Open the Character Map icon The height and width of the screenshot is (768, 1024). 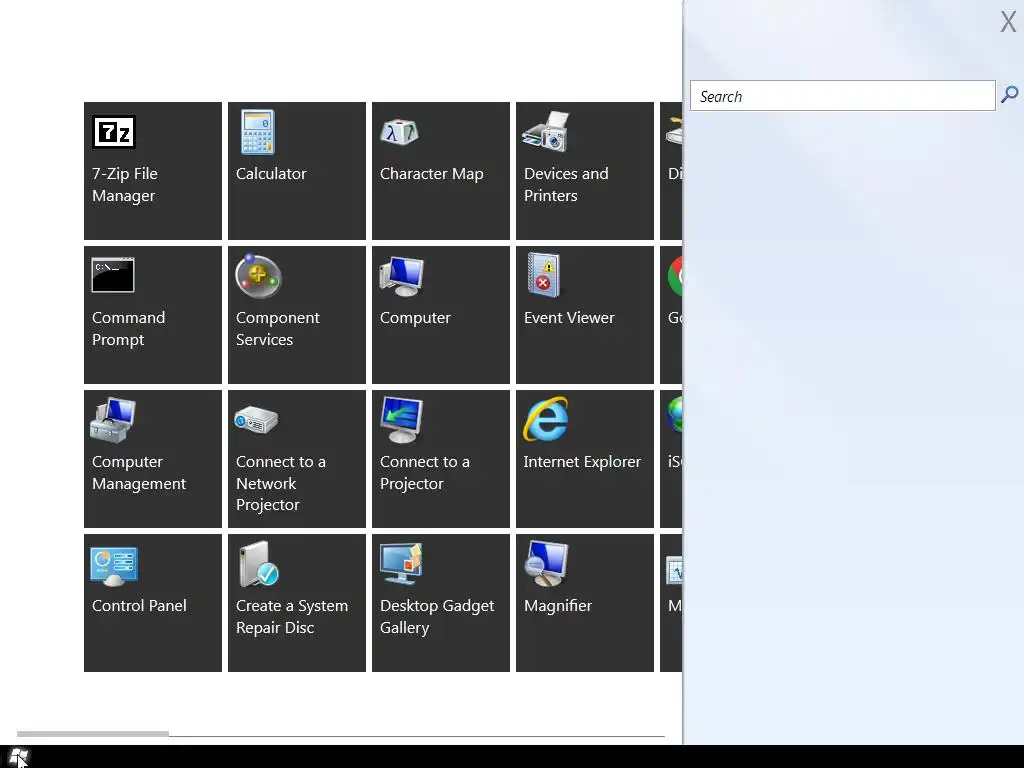tap(399, 133)
